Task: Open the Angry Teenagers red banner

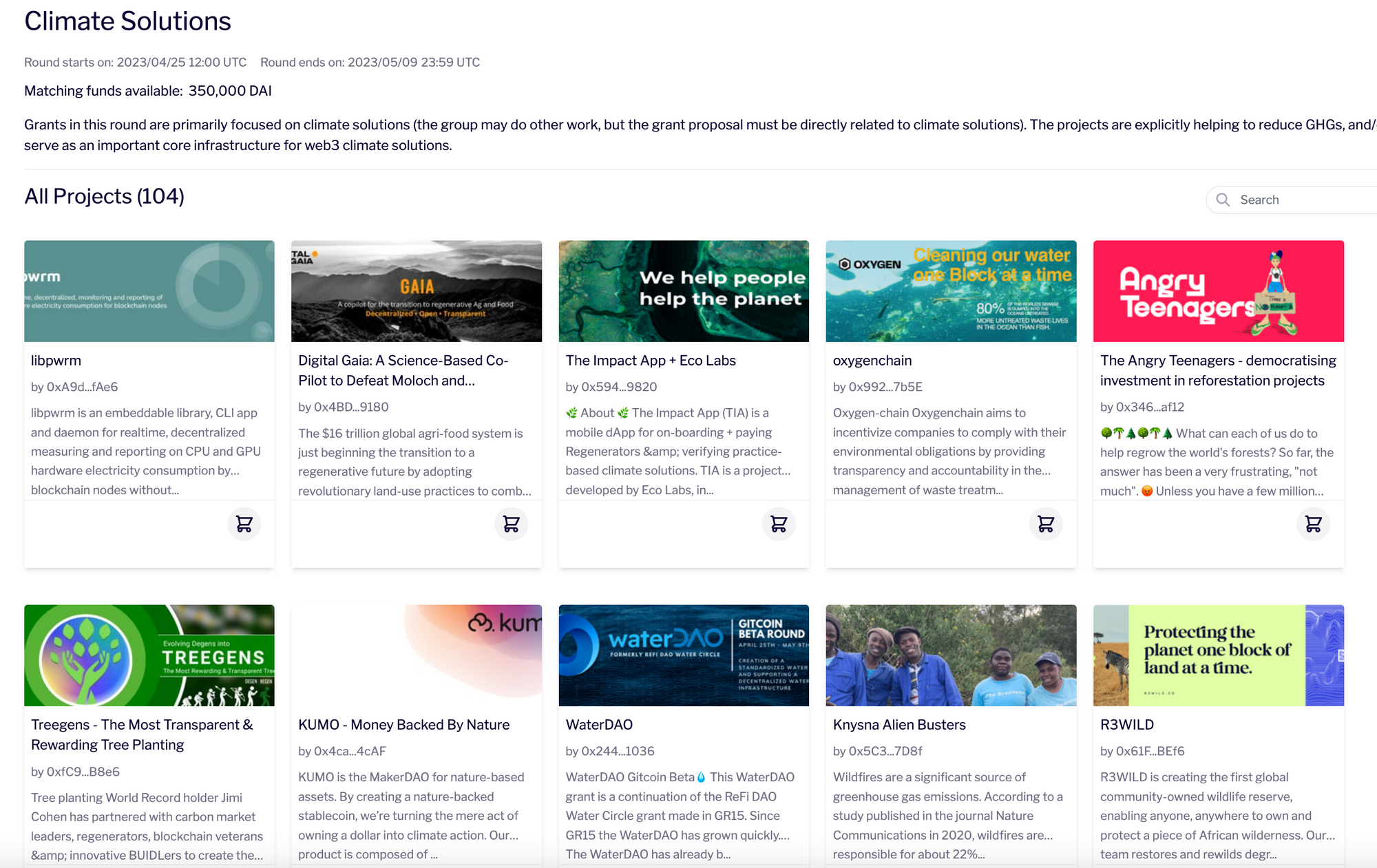Action: pos(1218,290)
